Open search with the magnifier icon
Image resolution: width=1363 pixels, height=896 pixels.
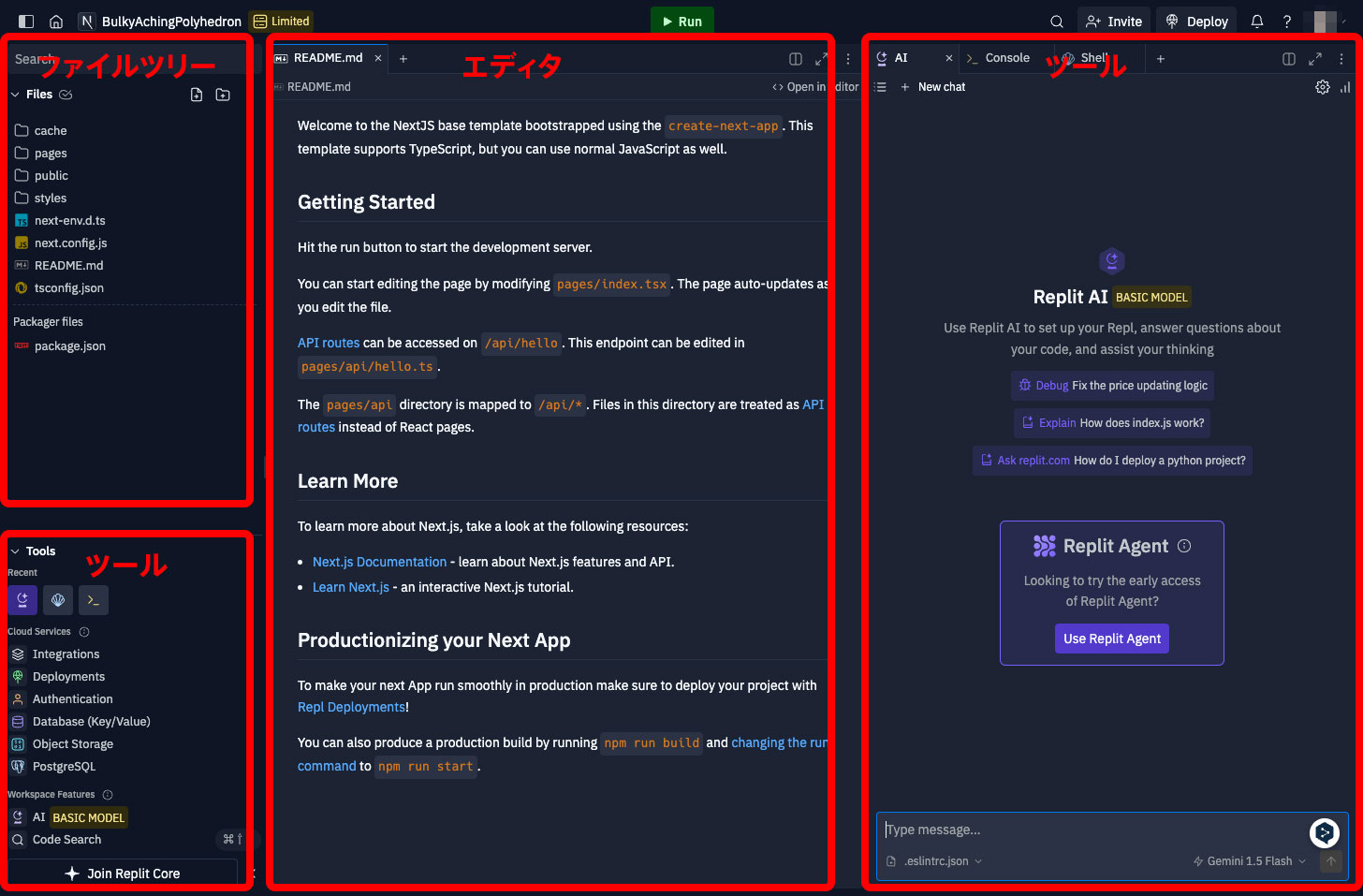[x=1057, y=21]
